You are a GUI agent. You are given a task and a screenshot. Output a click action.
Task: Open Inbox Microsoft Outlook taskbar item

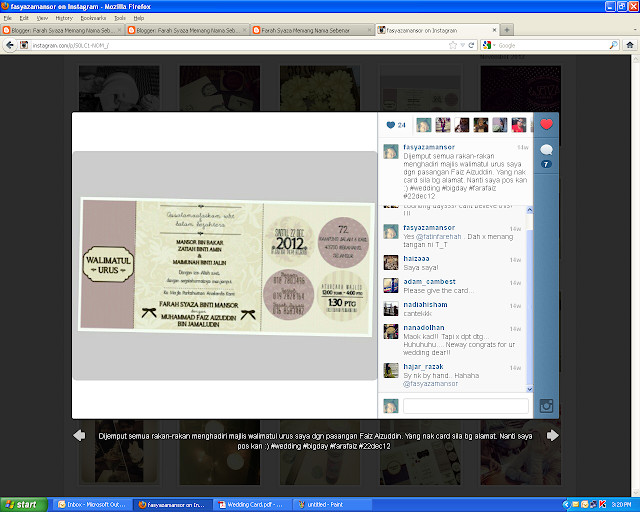[x=93, y=505]
